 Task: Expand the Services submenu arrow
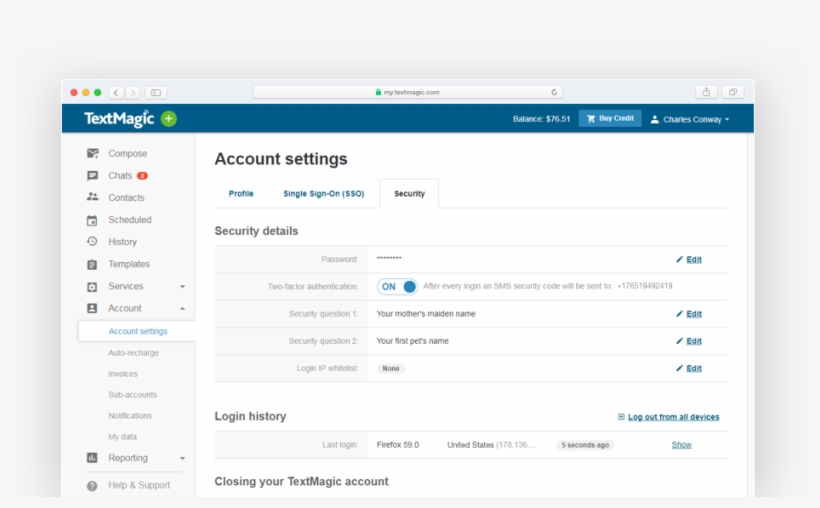click(x=183, y=287)
